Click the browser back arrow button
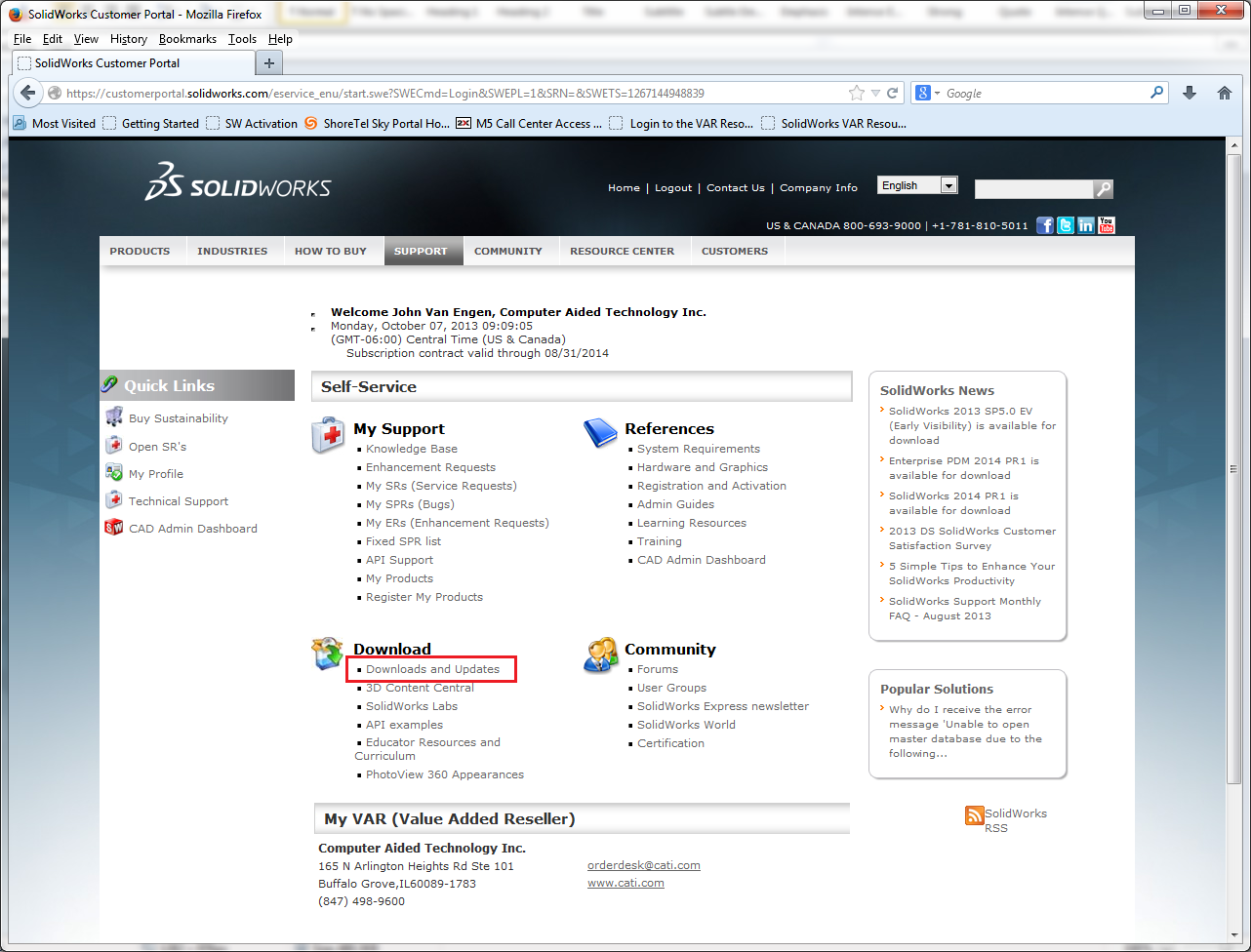Viewport: 1251px width, 952px height. click(28, 93)
